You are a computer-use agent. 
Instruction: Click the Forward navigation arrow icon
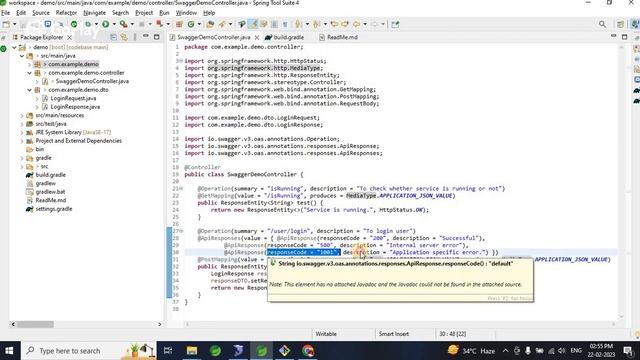pos(374,24)
